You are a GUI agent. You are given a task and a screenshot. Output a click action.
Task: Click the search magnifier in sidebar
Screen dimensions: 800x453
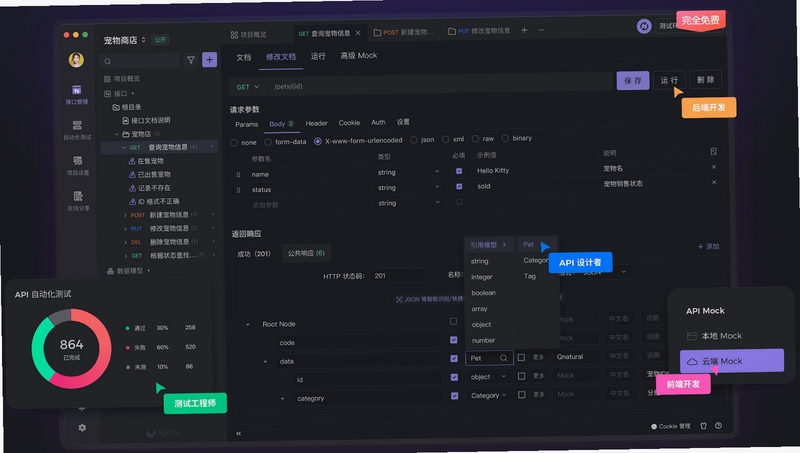click(108, 61)
